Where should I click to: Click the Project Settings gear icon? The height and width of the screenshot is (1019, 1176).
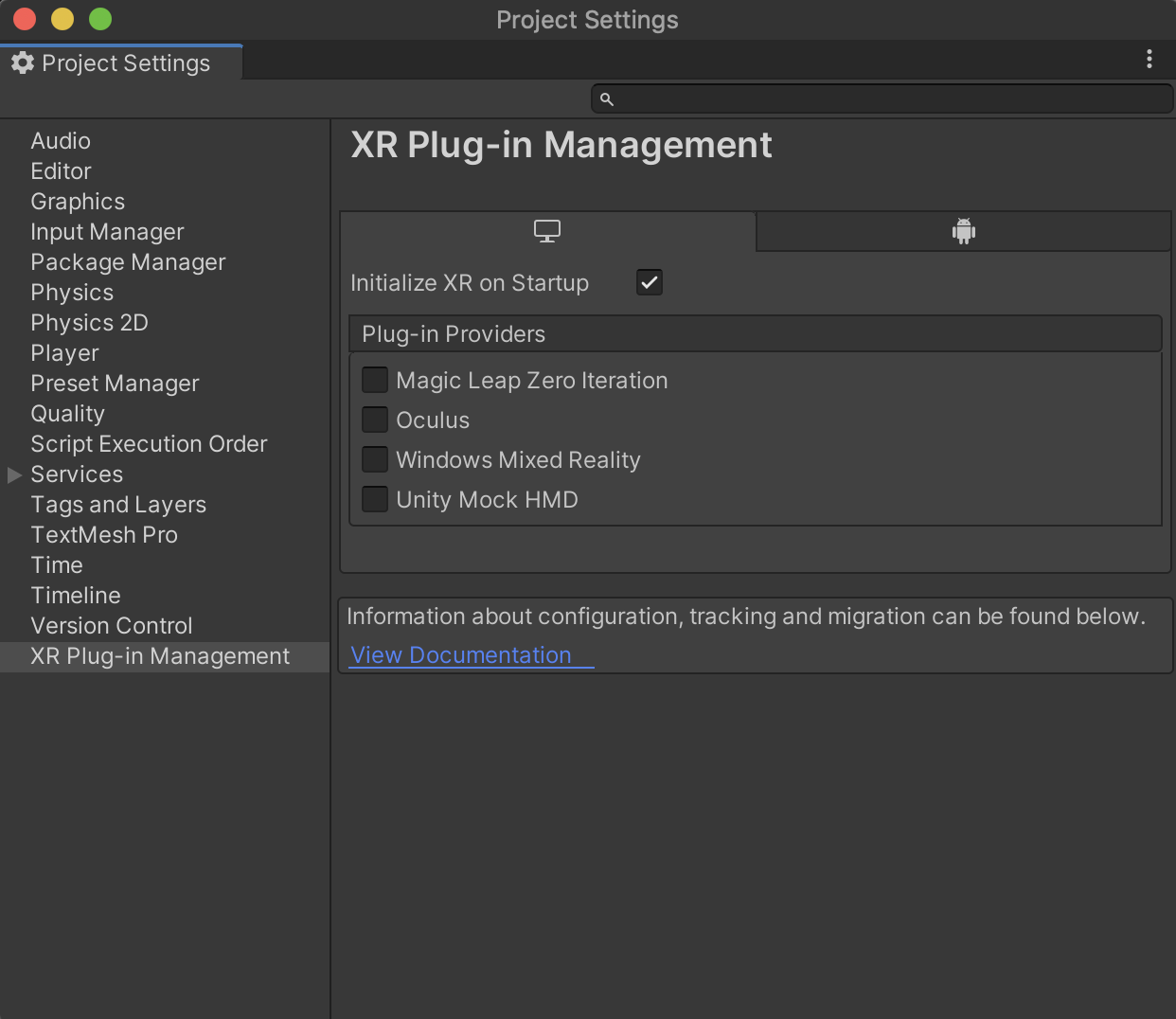23,63
